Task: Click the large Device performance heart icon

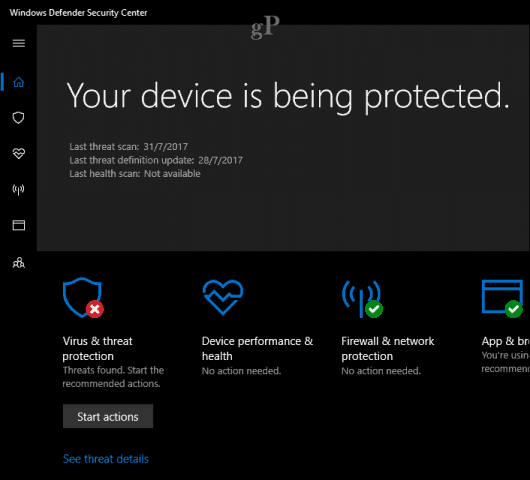Action: tap(223, 297)
